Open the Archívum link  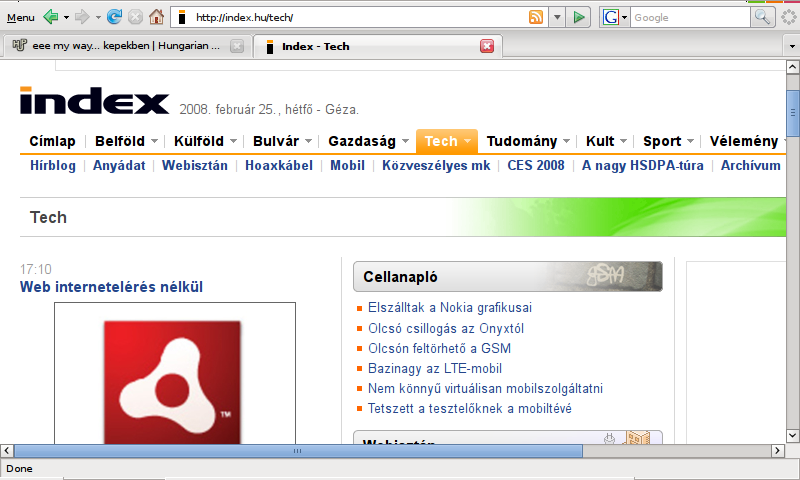click(x=751, y=166)
